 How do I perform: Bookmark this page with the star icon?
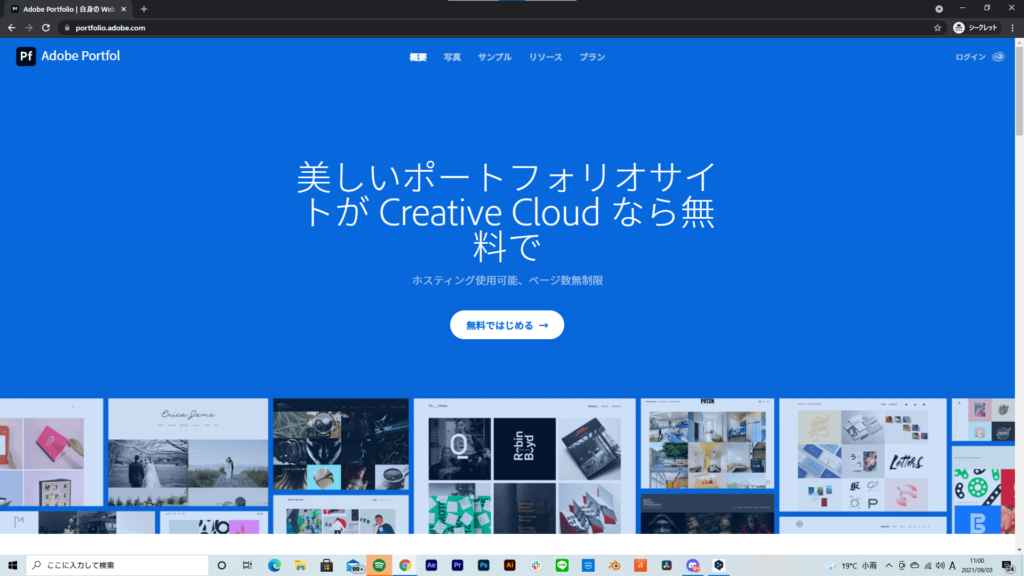click(x=937, y=28)
